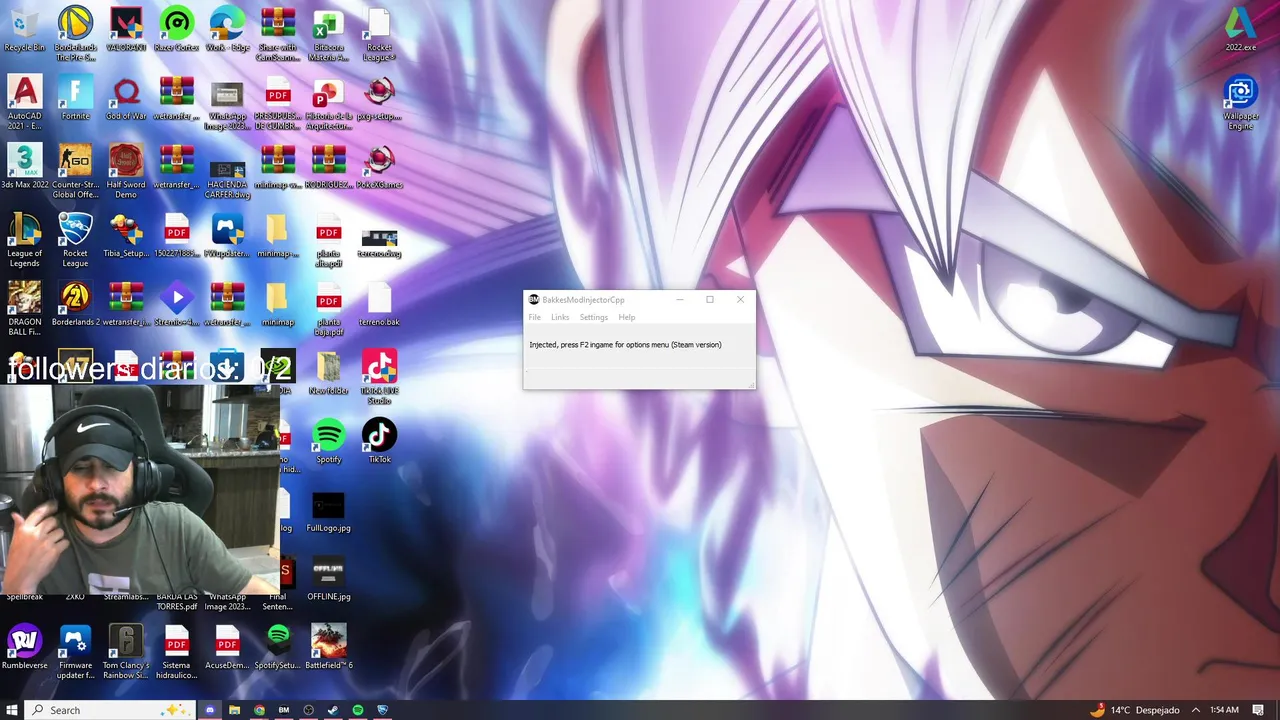The image size is (1280, 720).
Task: Open the 14°C Despejado weather widget
Action: 1135,710
